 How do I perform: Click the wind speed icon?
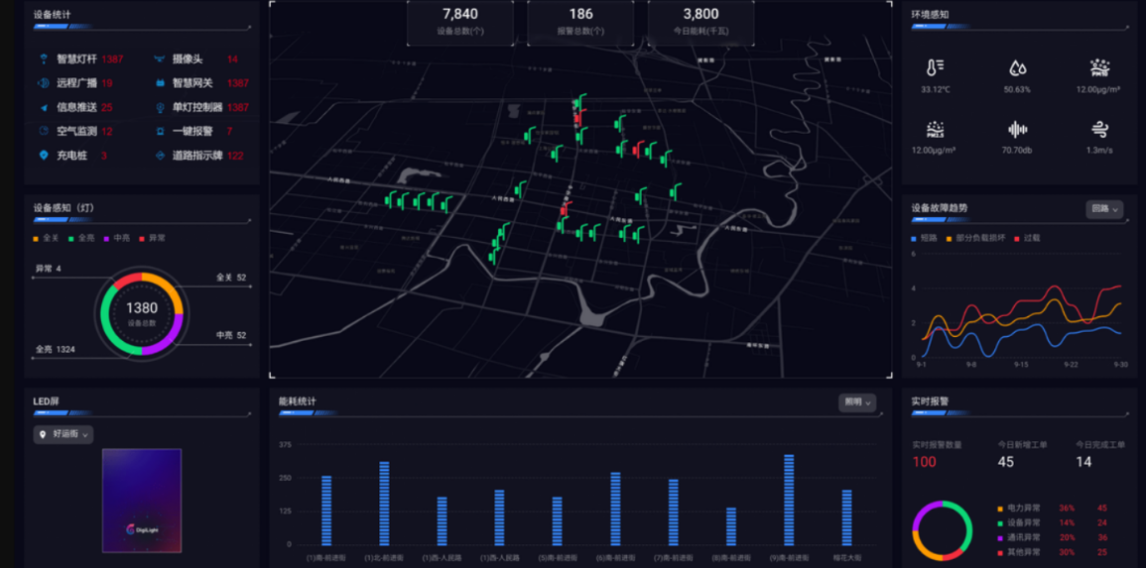pos(1100,129)
